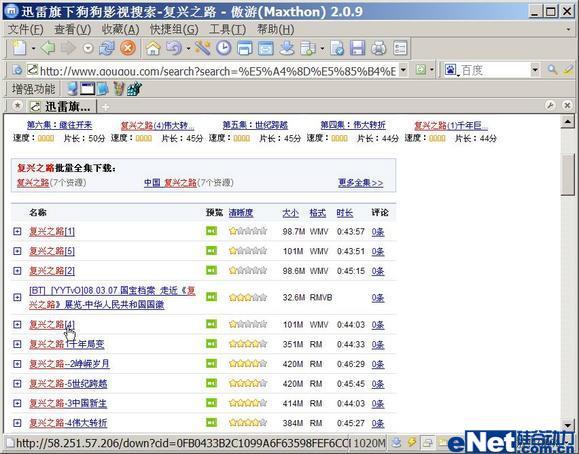The width and height of the screenshot is (579, 454).
Task: Open the 文件(F) menu
Action: point(25,29)
